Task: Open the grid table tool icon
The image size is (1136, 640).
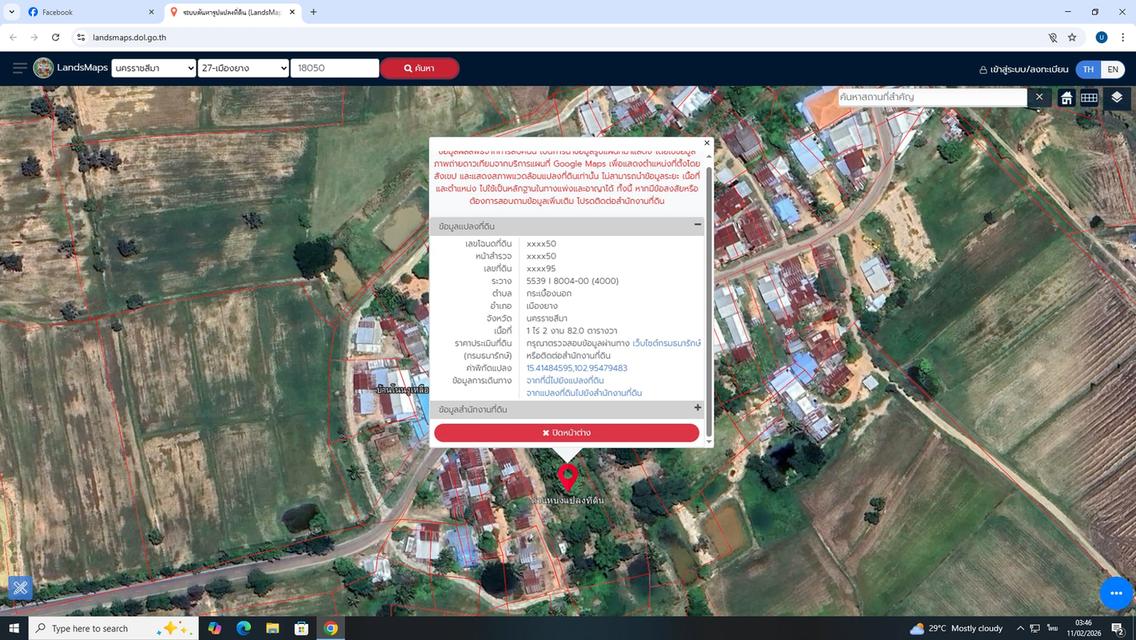Action: (1089, 97)
